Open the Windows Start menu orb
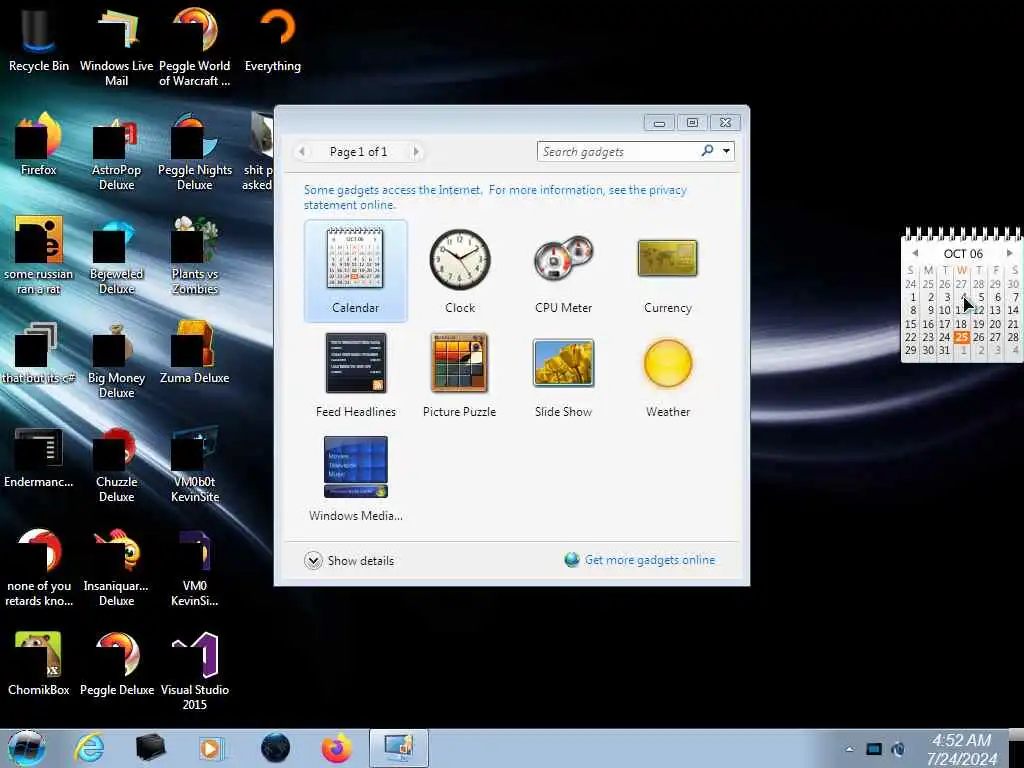 27,748
